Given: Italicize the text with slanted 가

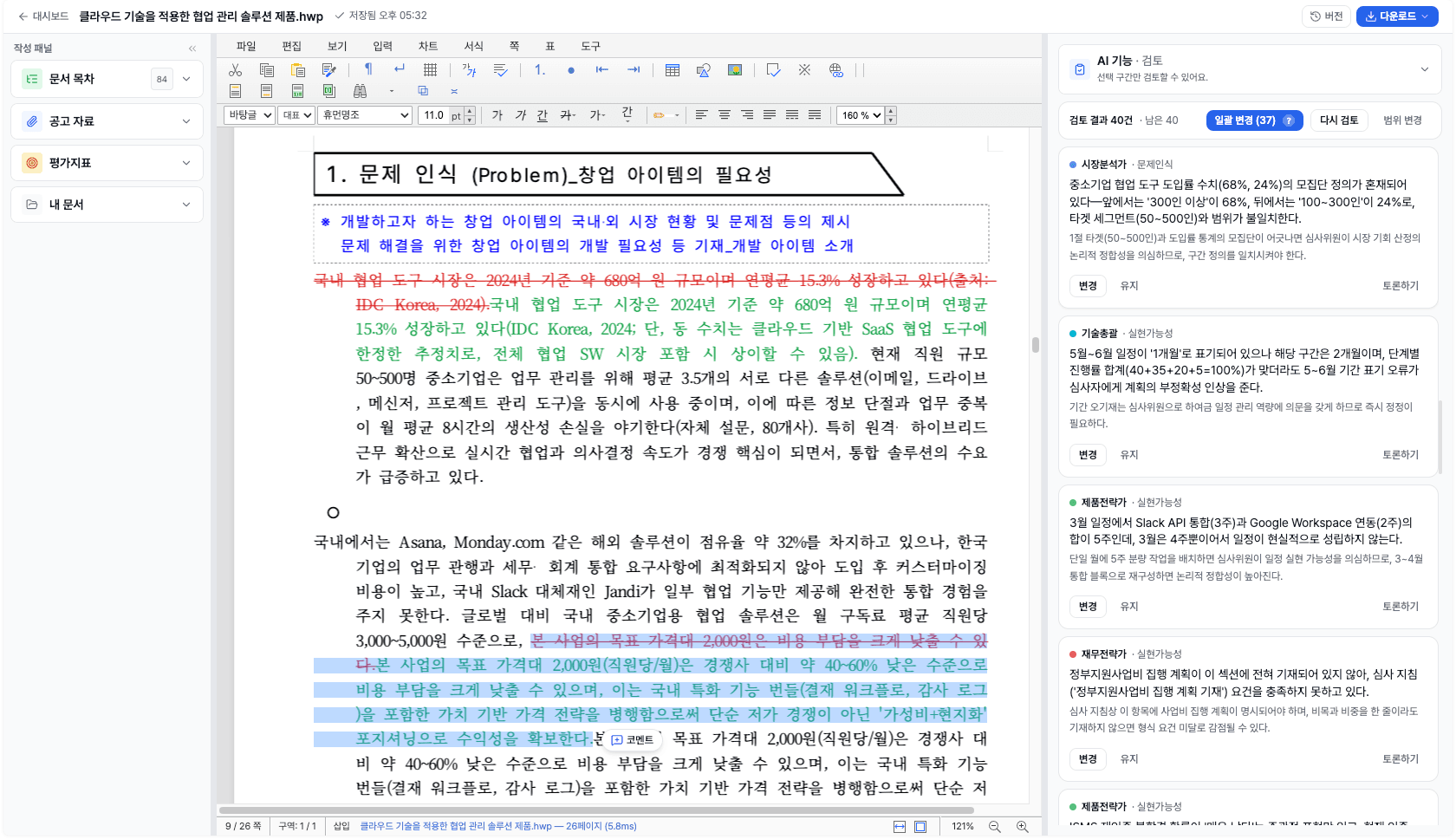Looking at the screenshot, I should (x=520, y=115).
